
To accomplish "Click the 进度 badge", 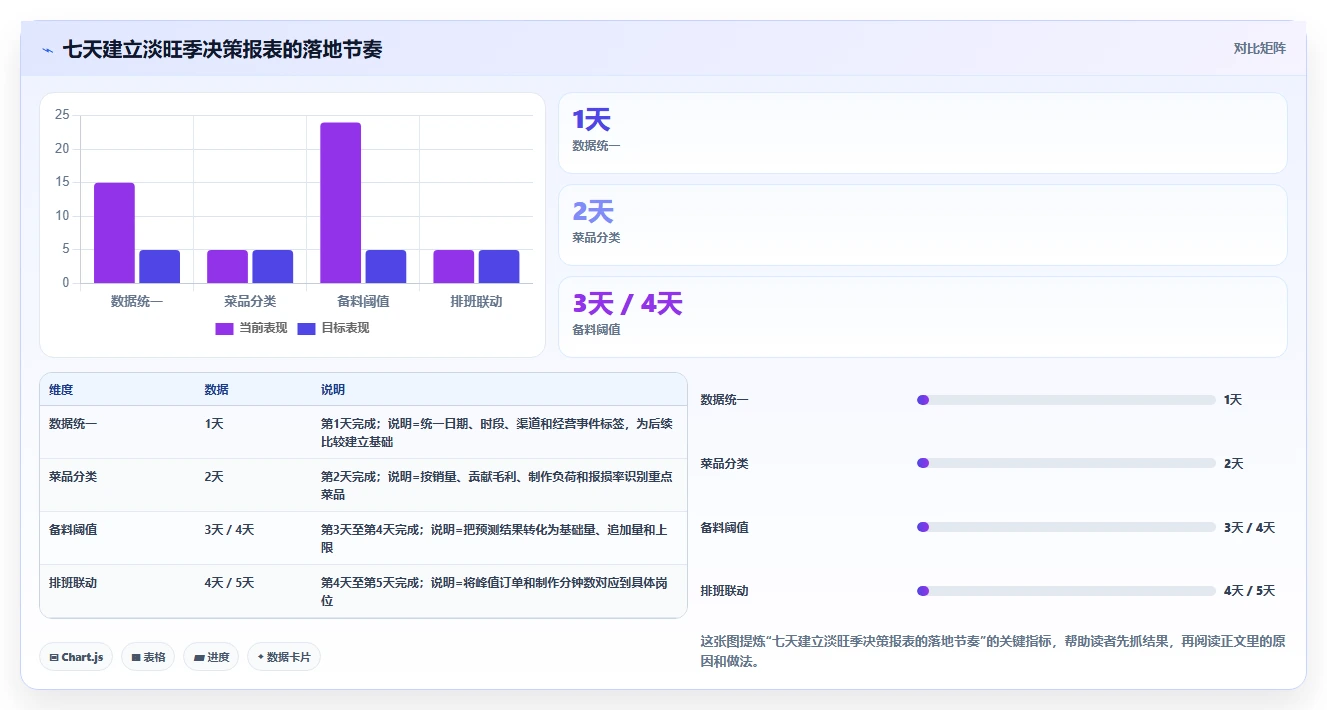I will 211,657.
